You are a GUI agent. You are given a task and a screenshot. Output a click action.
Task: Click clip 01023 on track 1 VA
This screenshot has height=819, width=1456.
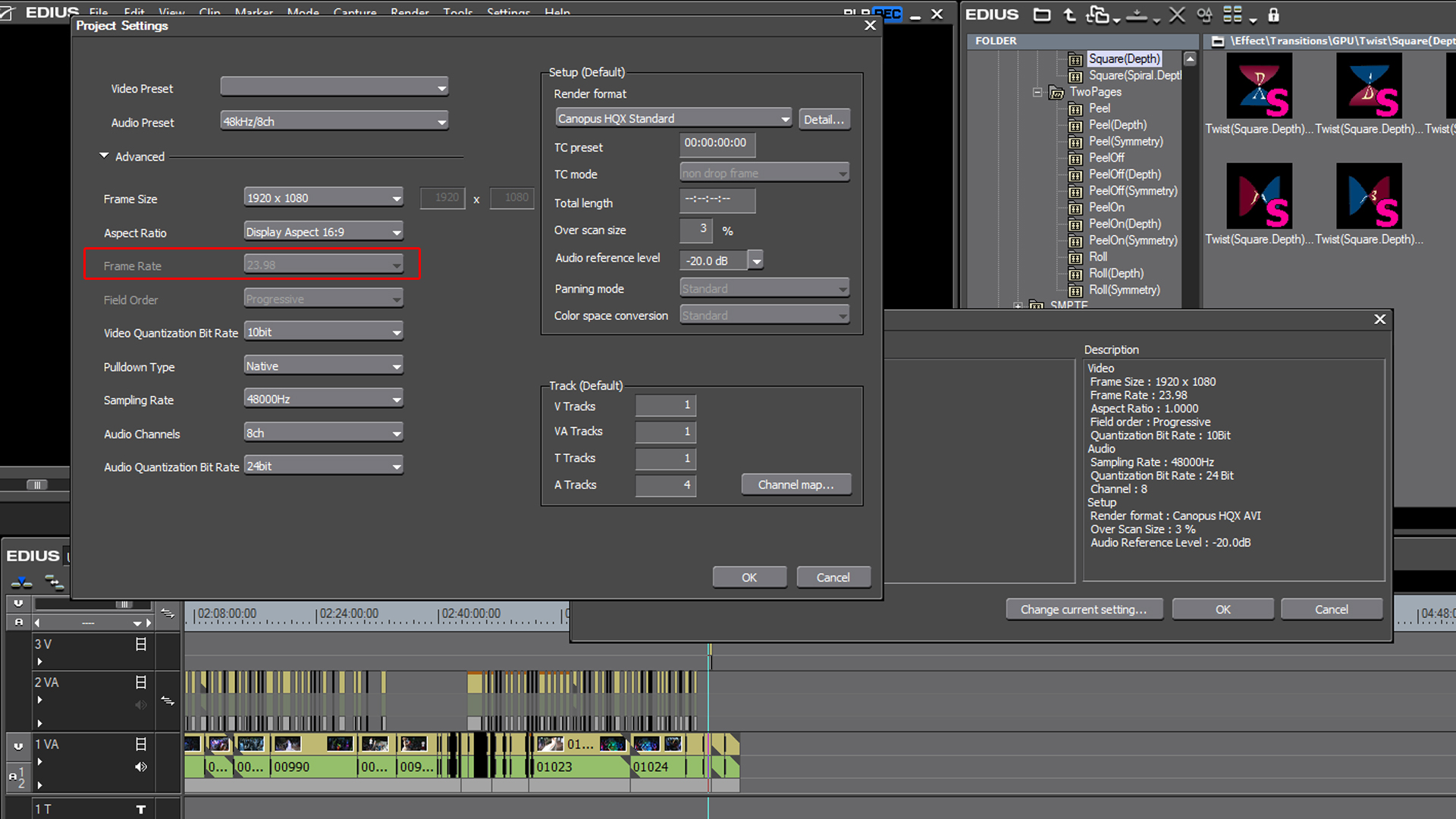[x=580, y=767]
